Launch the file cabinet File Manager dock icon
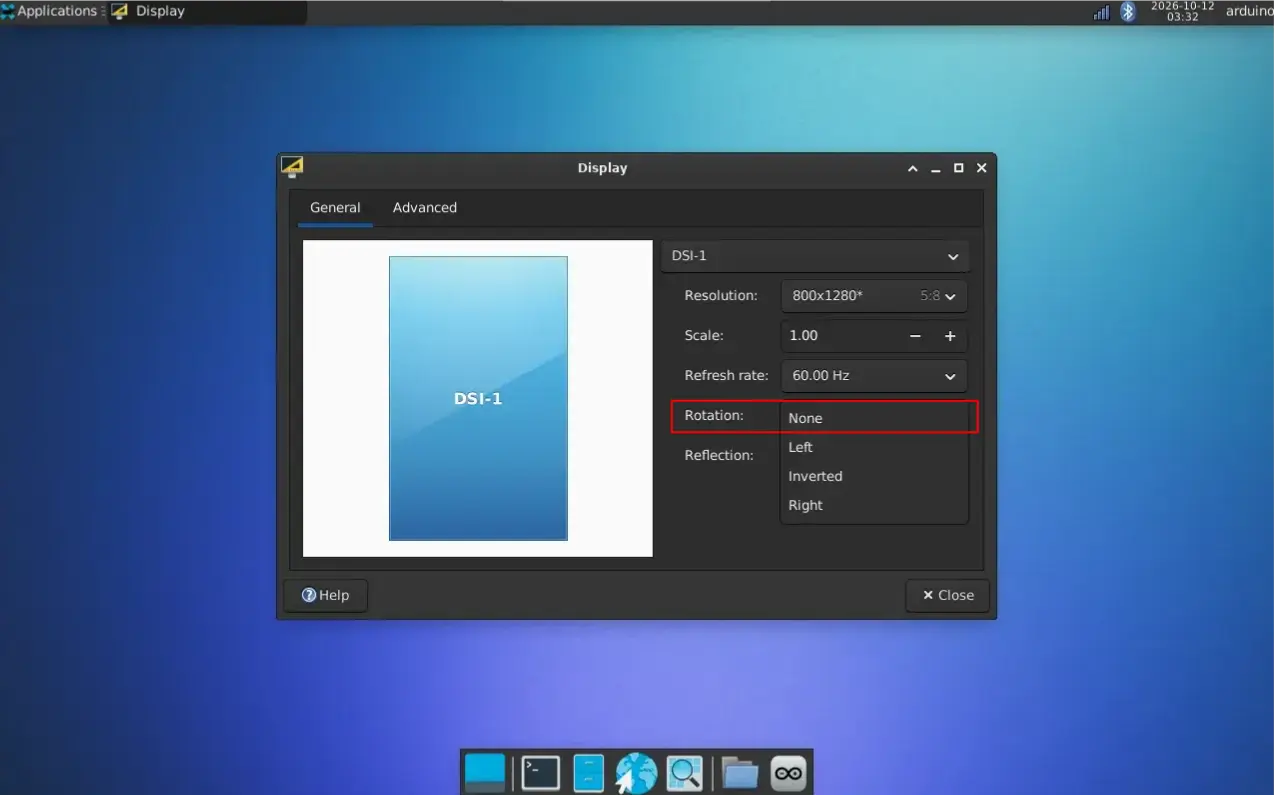1276x796 pixels. (x=589, y=773)
